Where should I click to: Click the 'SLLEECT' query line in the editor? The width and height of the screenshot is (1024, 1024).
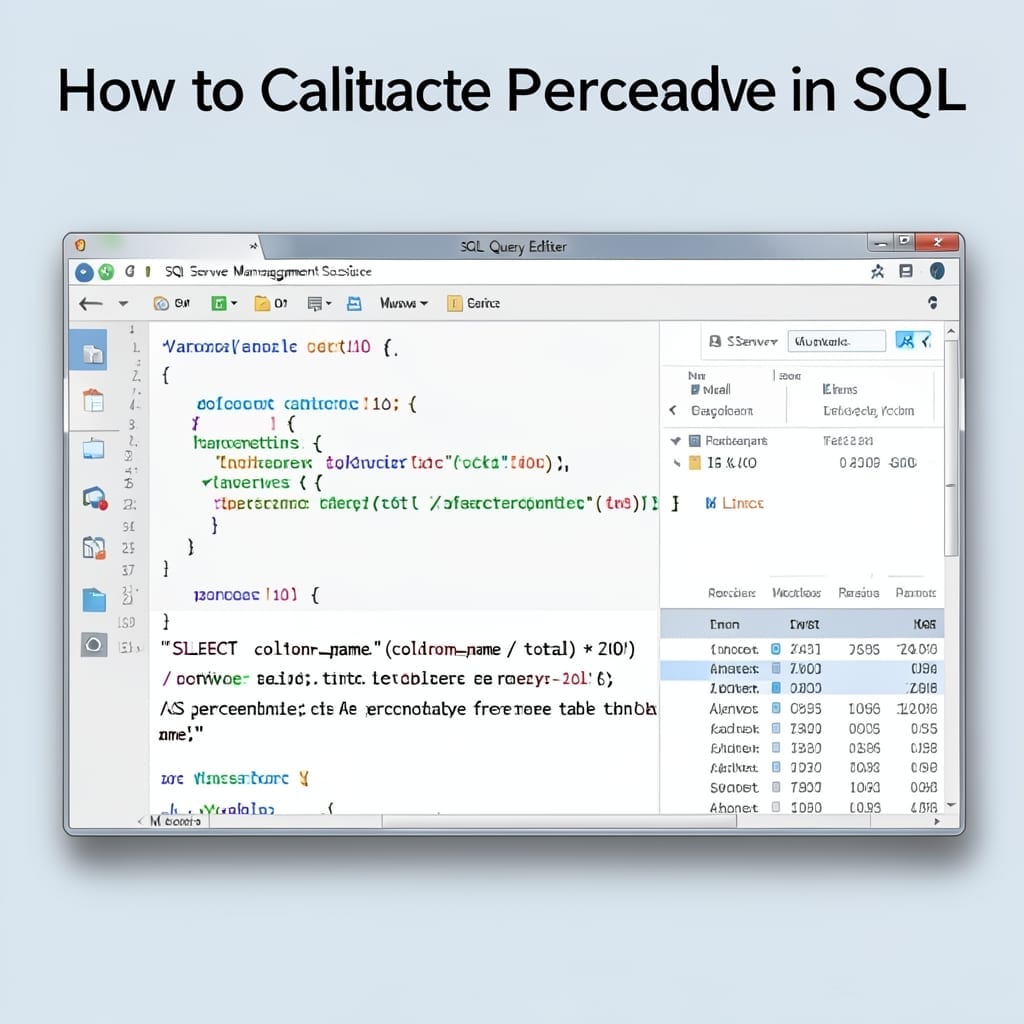click(x=398, y=649)
